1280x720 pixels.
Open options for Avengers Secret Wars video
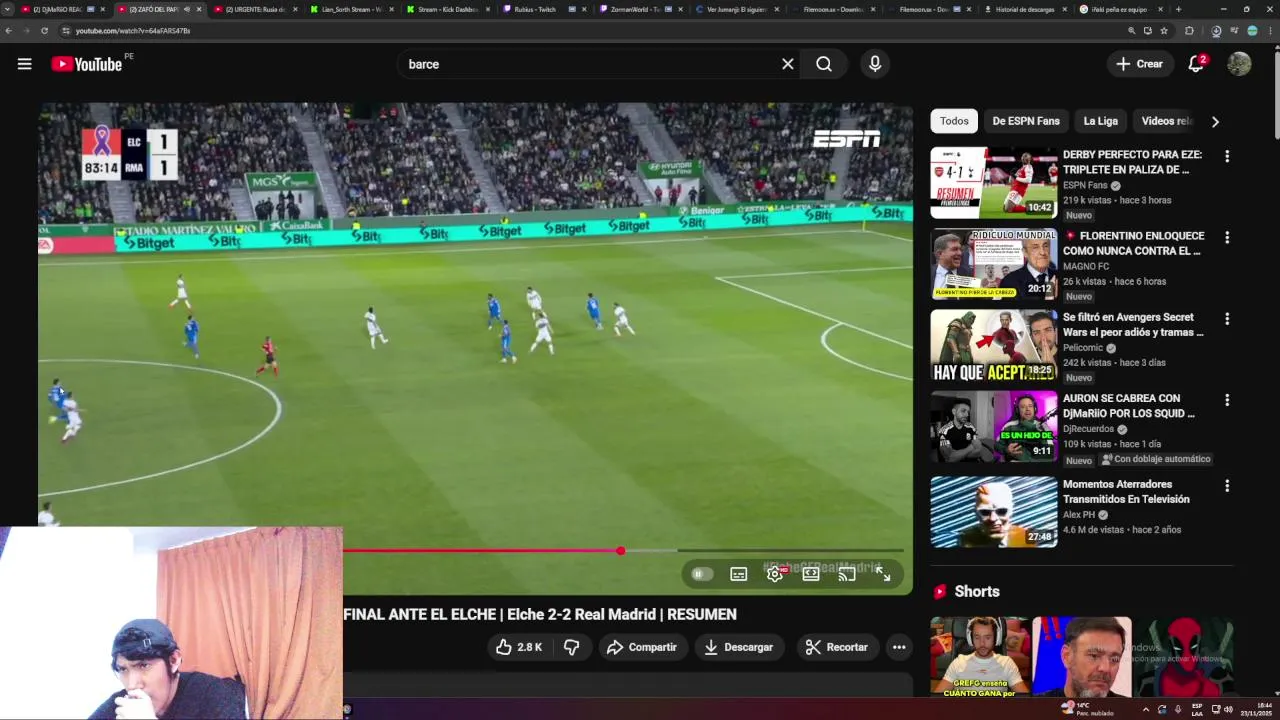pos(1227,318)
